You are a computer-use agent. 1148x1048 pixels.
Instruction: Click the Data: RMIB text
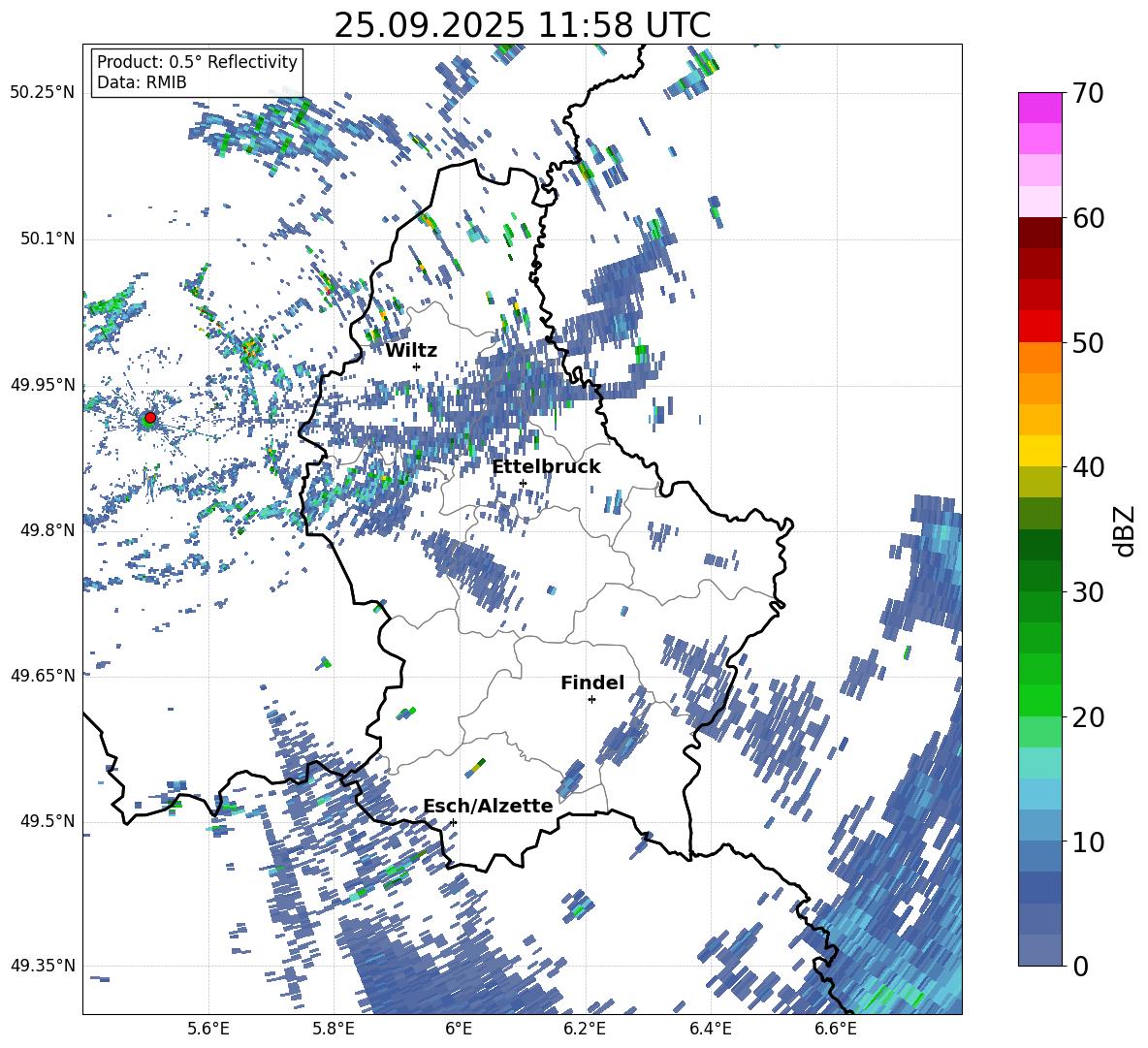point(142,82)
